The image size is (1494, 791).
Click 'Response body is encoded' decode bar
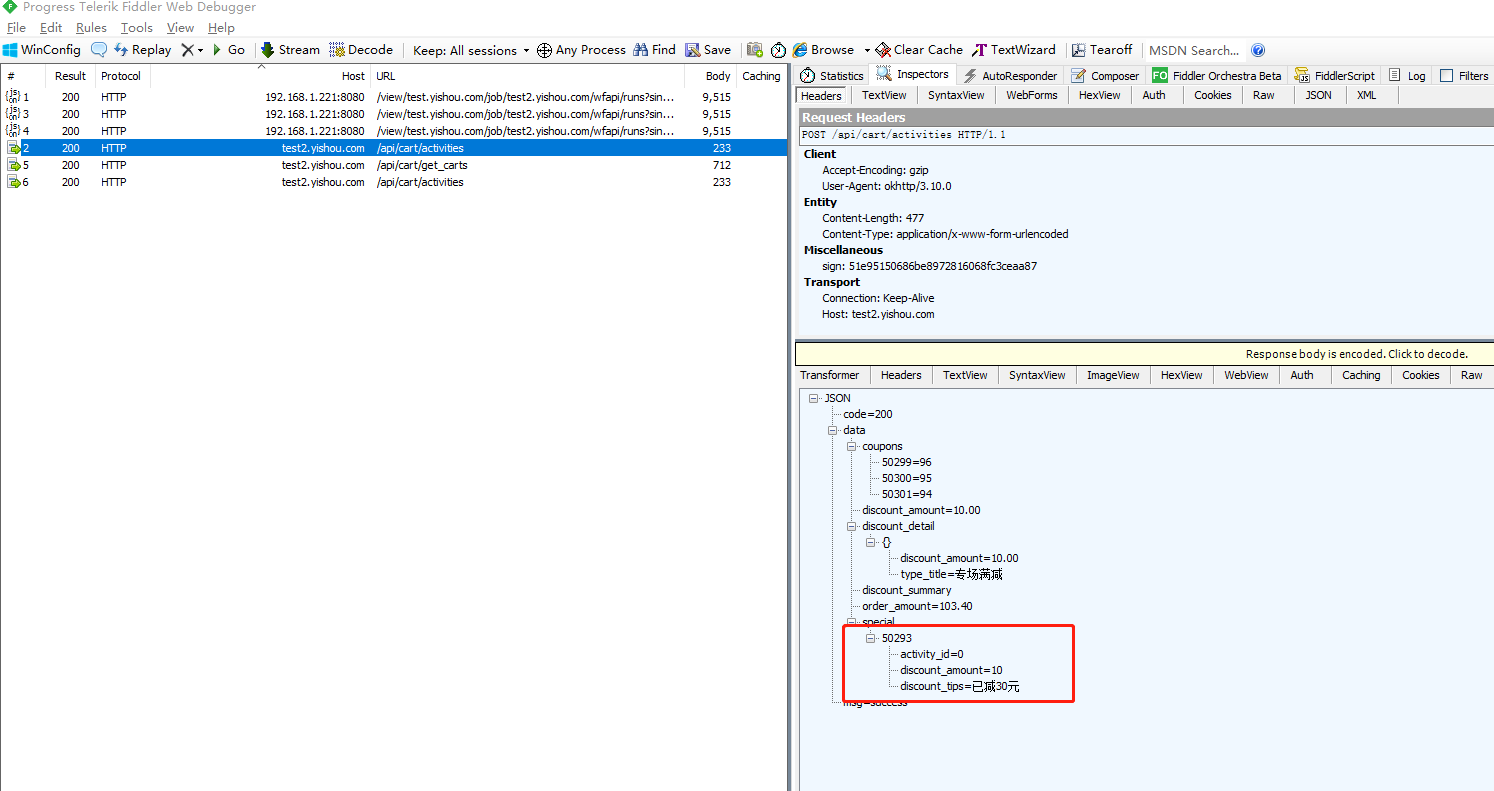click(1144, 354)
